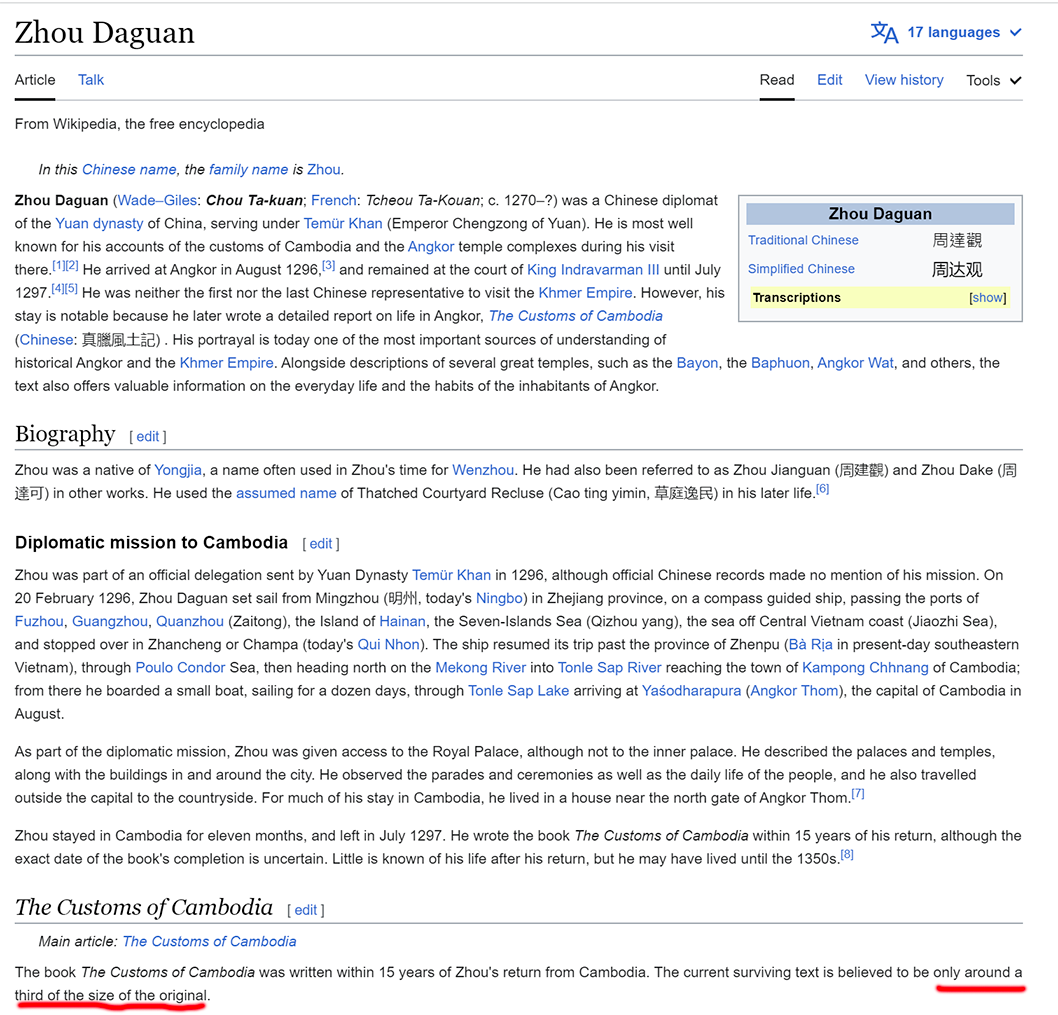The image size is (1058, 1015).
Task: Open the Angkor Thom link
Action: point(794,691)
